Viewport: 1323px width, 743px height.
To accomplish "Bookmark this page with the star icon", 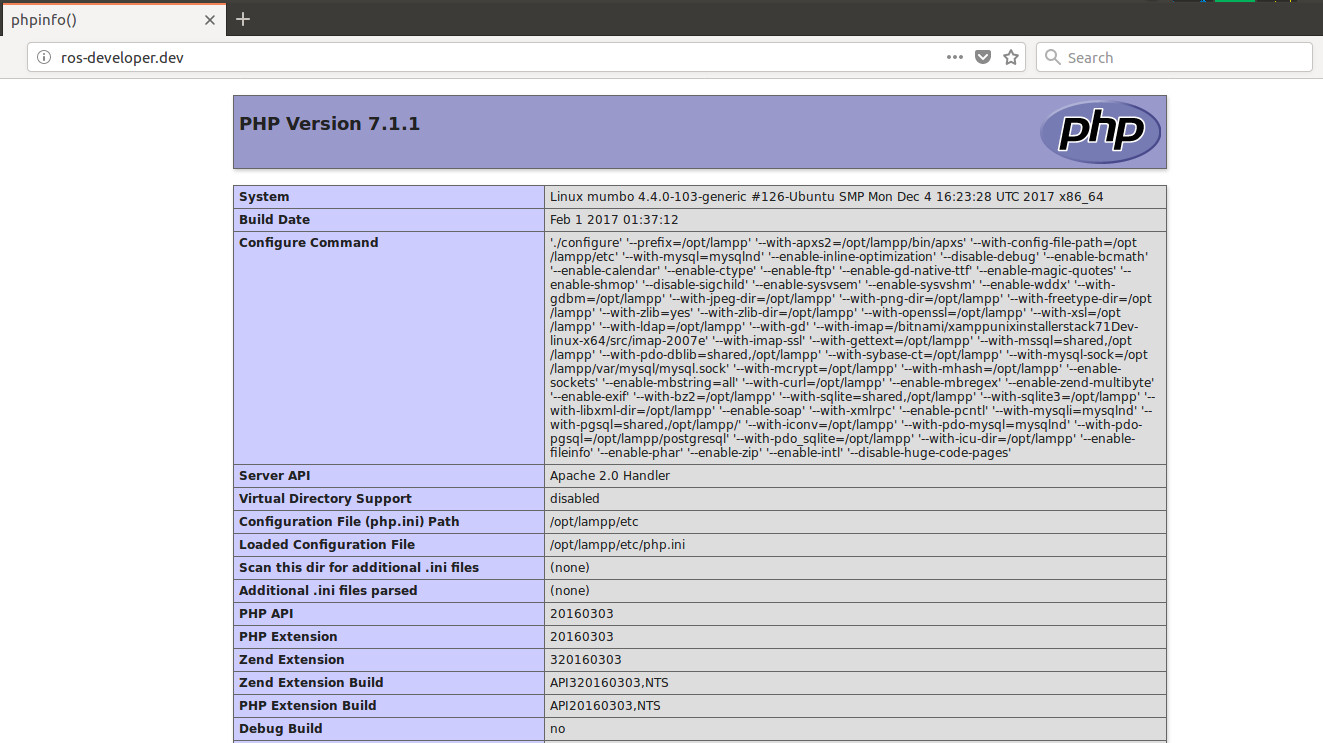I will [x=1011, y=58].
